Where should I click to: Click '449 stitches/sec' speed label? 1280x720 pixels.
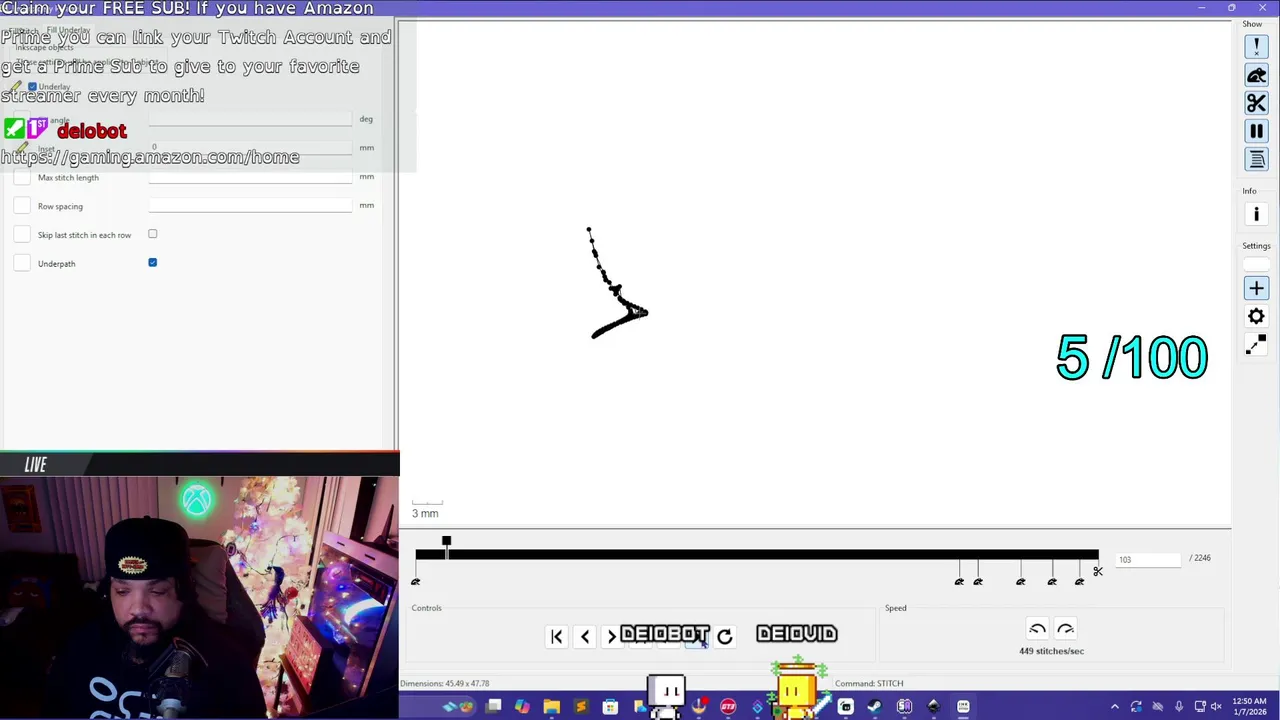click(1051, 651)
